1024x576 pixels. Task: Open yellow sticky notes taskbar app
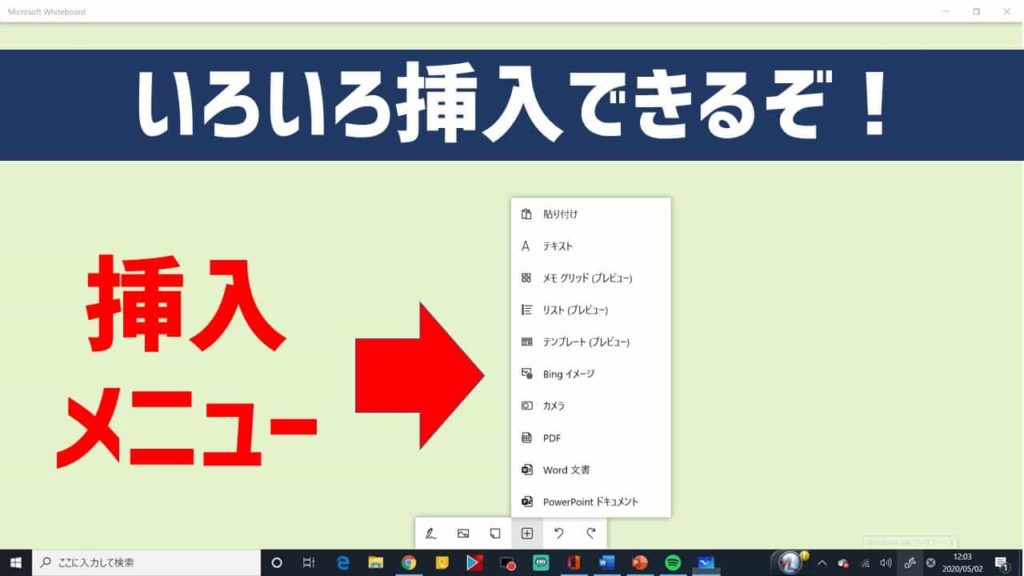[442, 562]
